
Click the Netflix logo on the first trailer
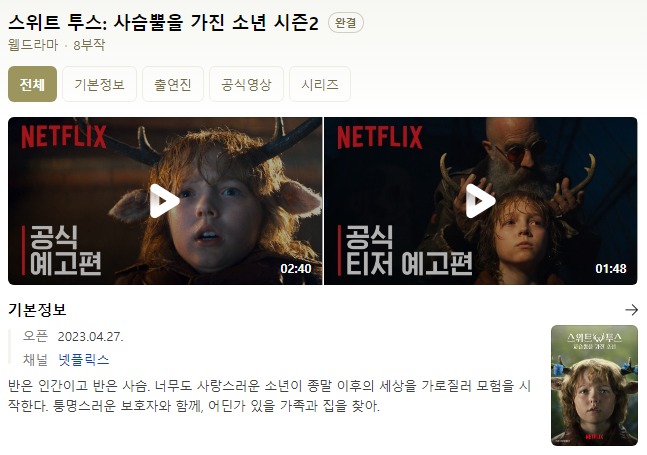pos(64,137)
